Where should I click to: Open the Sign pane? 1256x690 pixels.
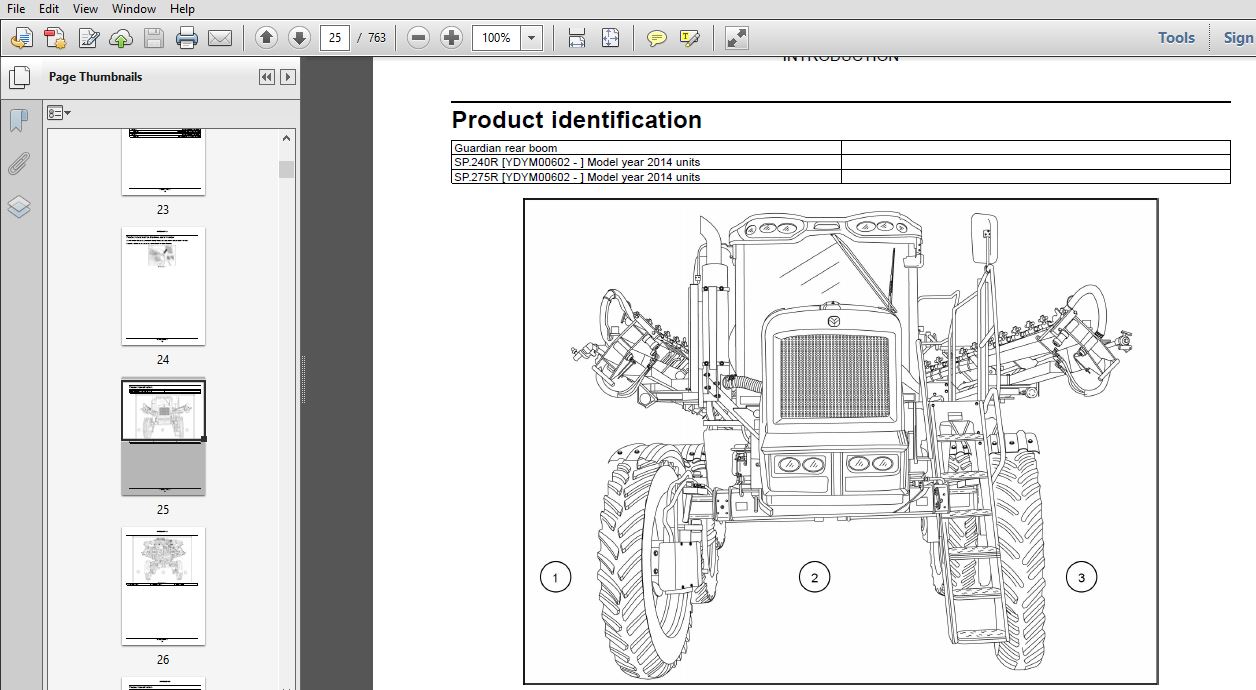[x=1238, y=38]
